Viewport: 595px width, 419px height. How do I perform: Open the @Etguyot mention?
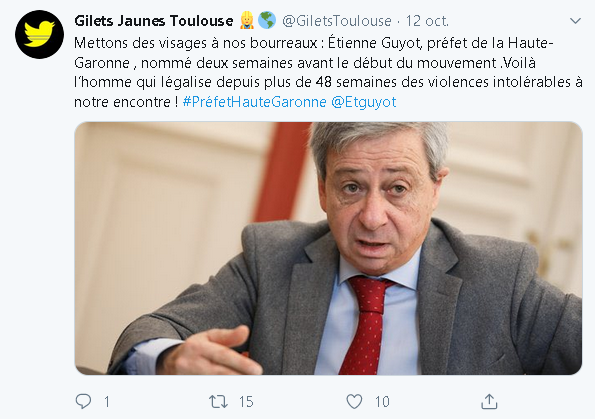pyautogui.click(x=364, y=102)
